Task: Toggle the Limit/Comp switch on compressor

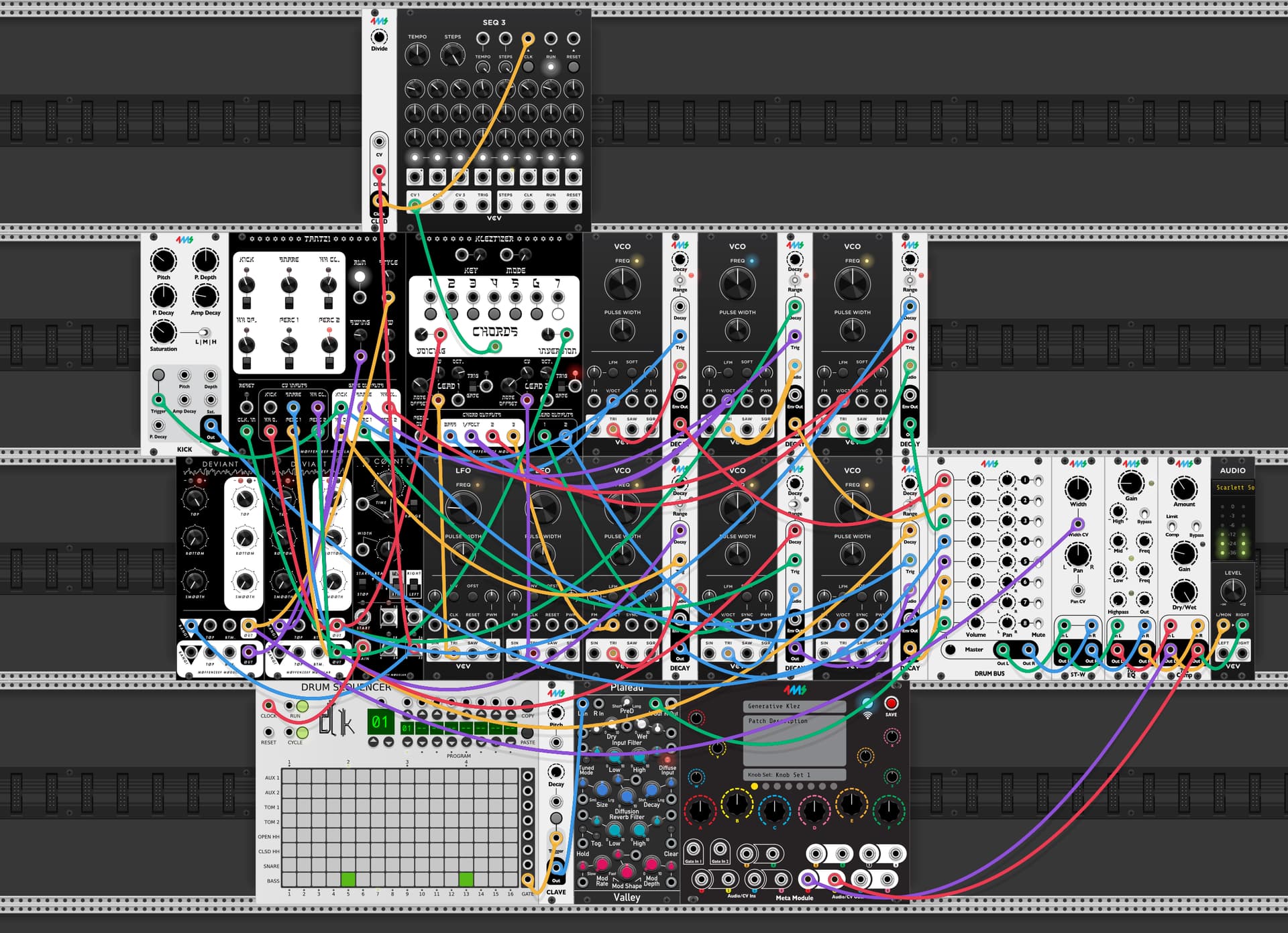Action: point(1172,527)
